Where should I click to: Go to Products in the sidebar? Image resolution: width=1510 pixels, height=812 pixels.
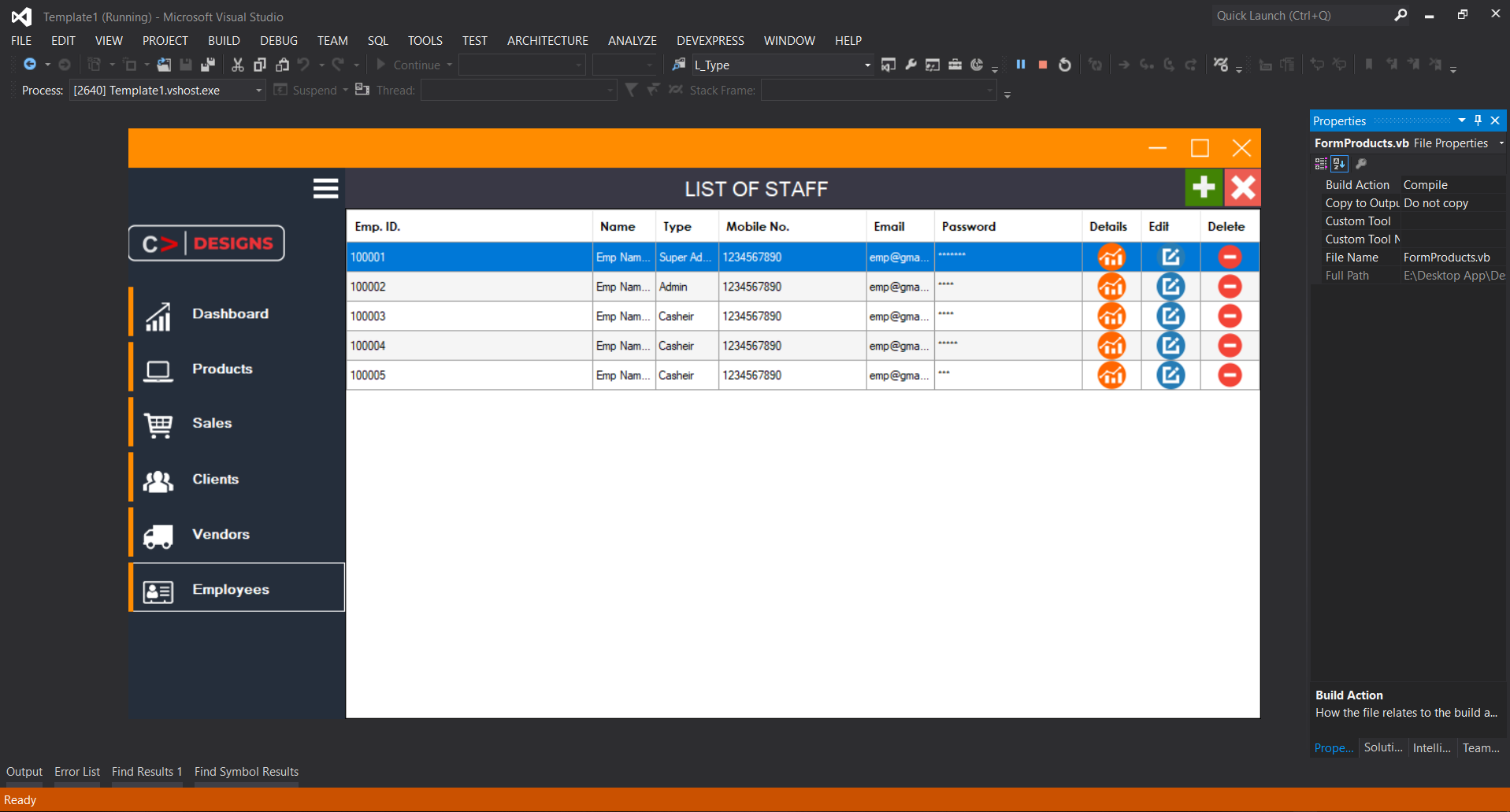click(x=222, y=369)
